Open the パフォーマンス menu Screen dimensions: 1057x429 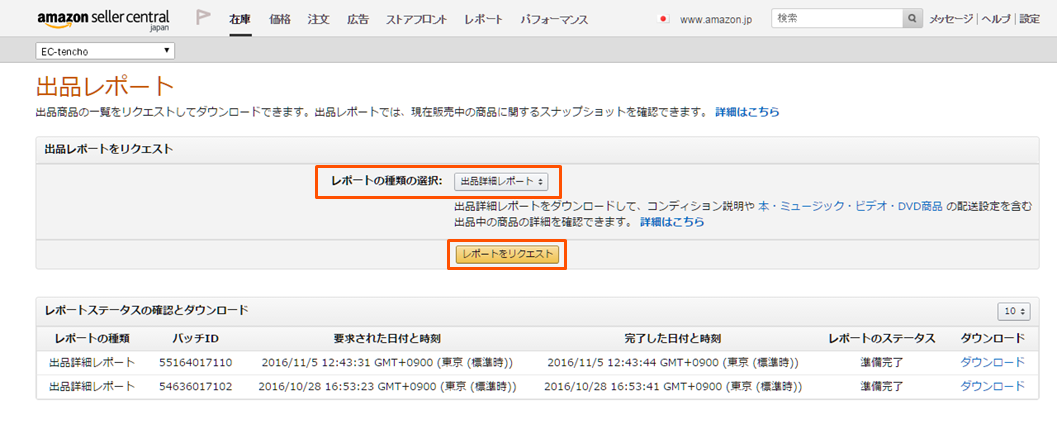click(x=554, y=20)
